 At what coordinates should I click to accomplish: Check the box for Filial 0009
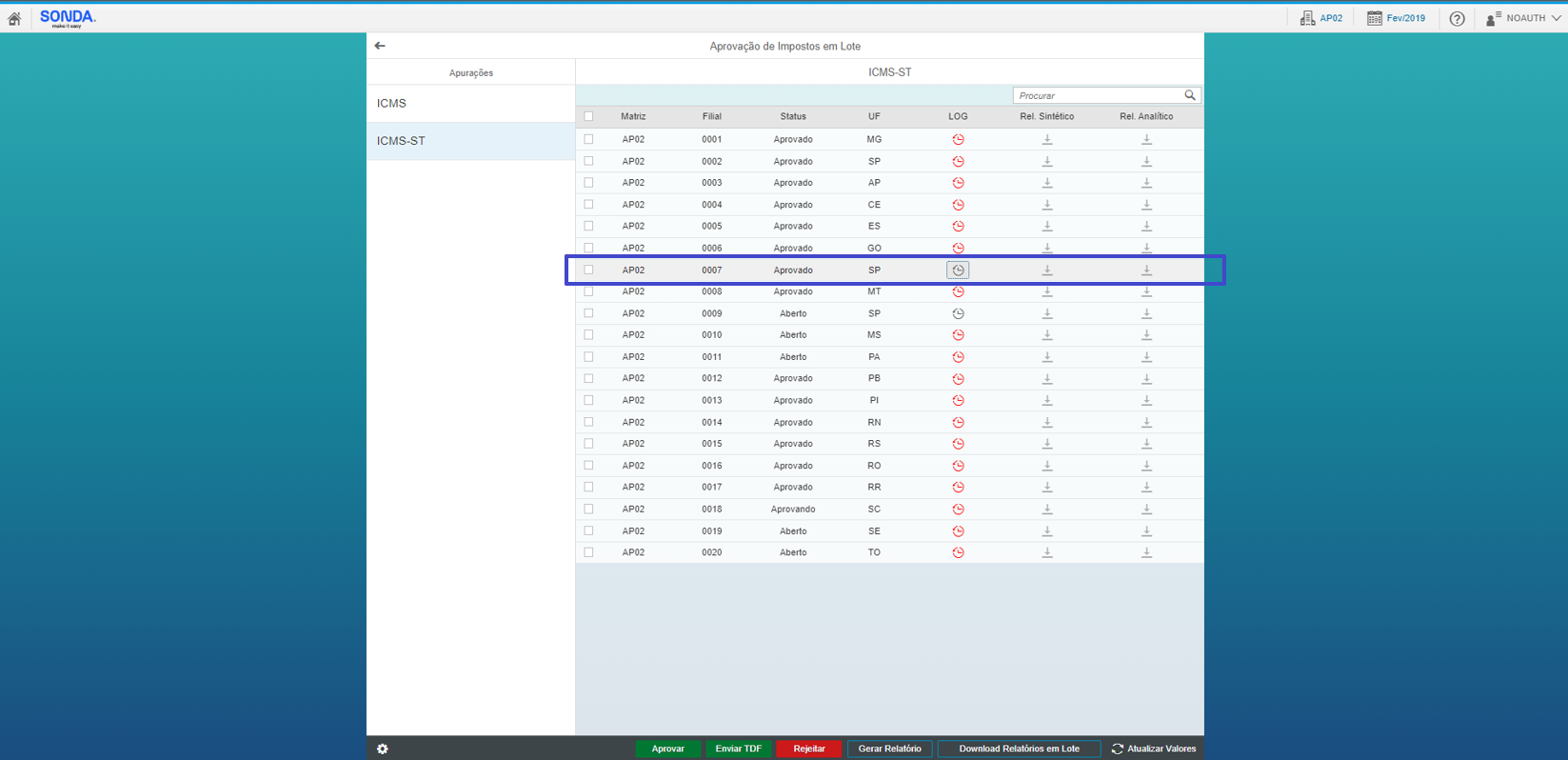click(x=588, y=313)
